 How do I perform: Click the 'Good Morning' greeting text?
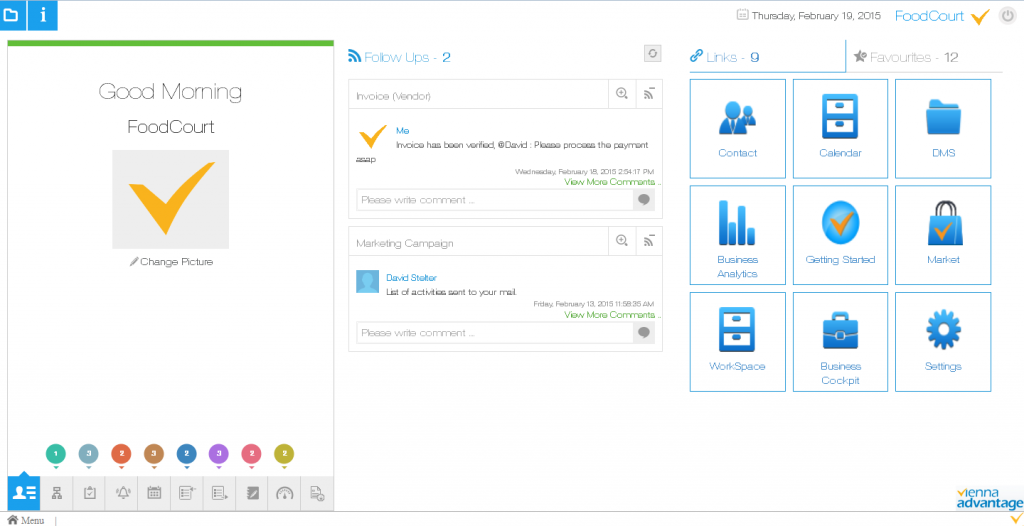click(170, 91)
